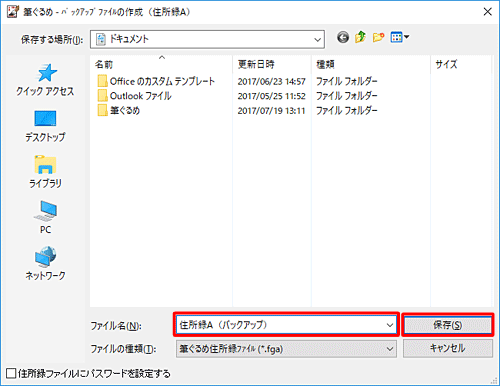Select the Office カスタム テンプレート folder icon
The width and height of the screenshot is (500, 386).
click(x=102, y=81)
